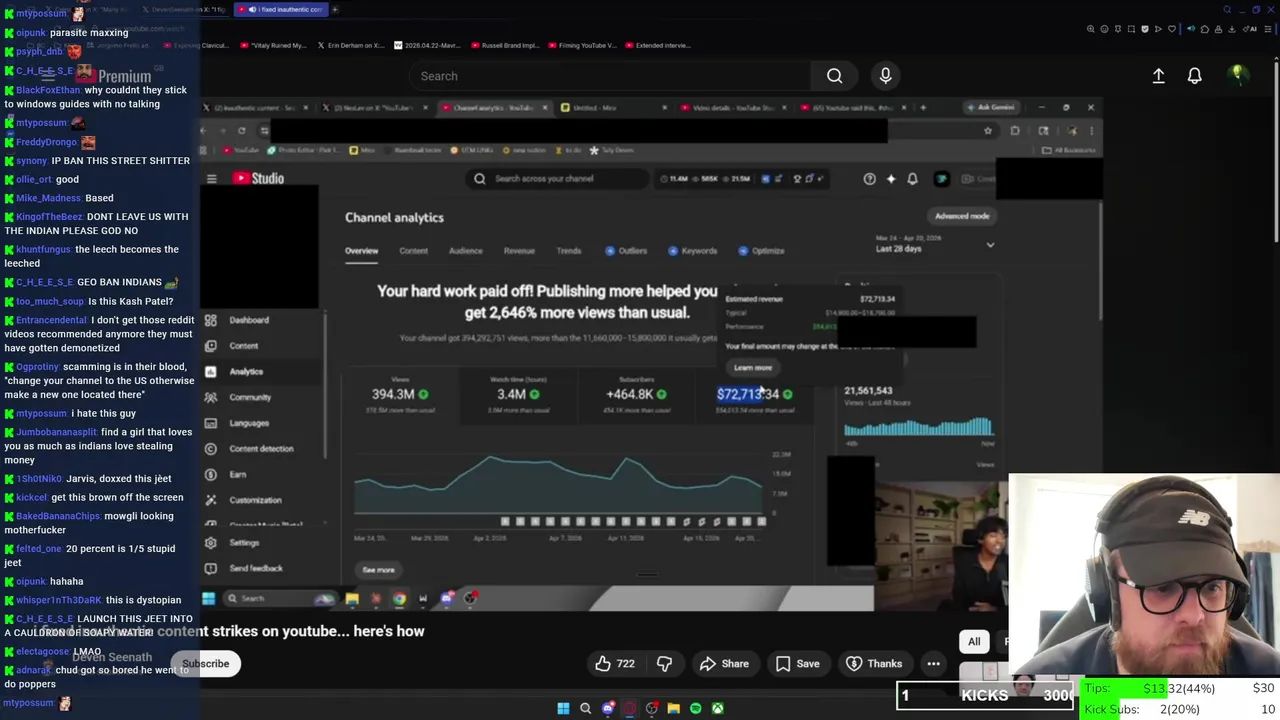
Task: Open the Studio notifications bell
Action: click(x=912, y=179)
